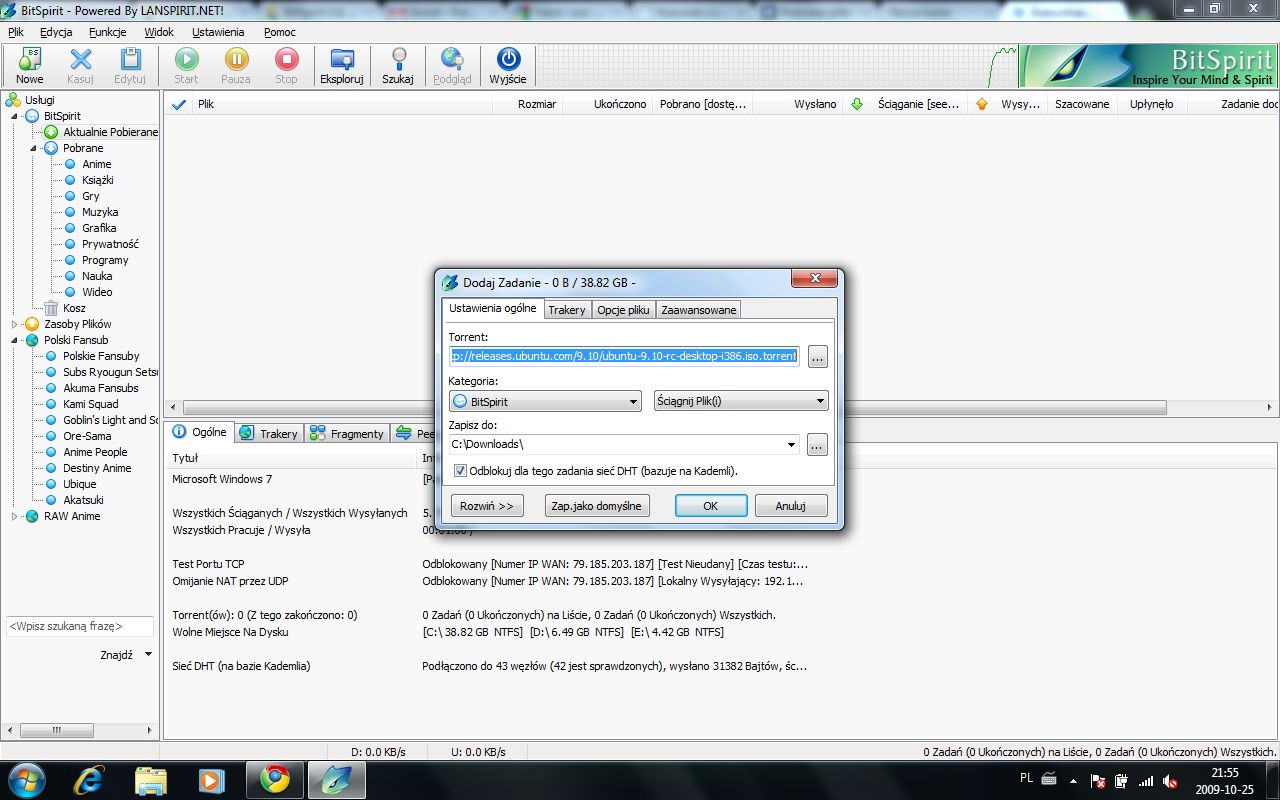Click the horizontal list scrollbar

click(675, 408)
